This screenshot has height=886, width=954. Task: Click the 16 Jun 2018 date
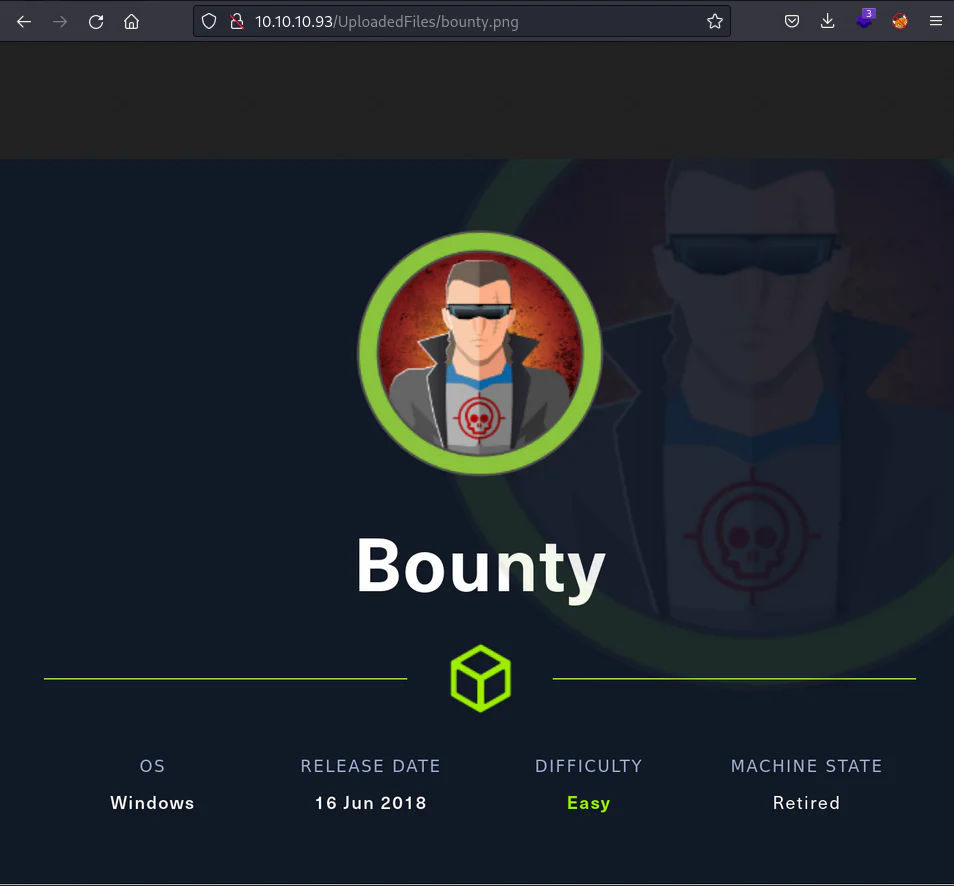(371, 803)
